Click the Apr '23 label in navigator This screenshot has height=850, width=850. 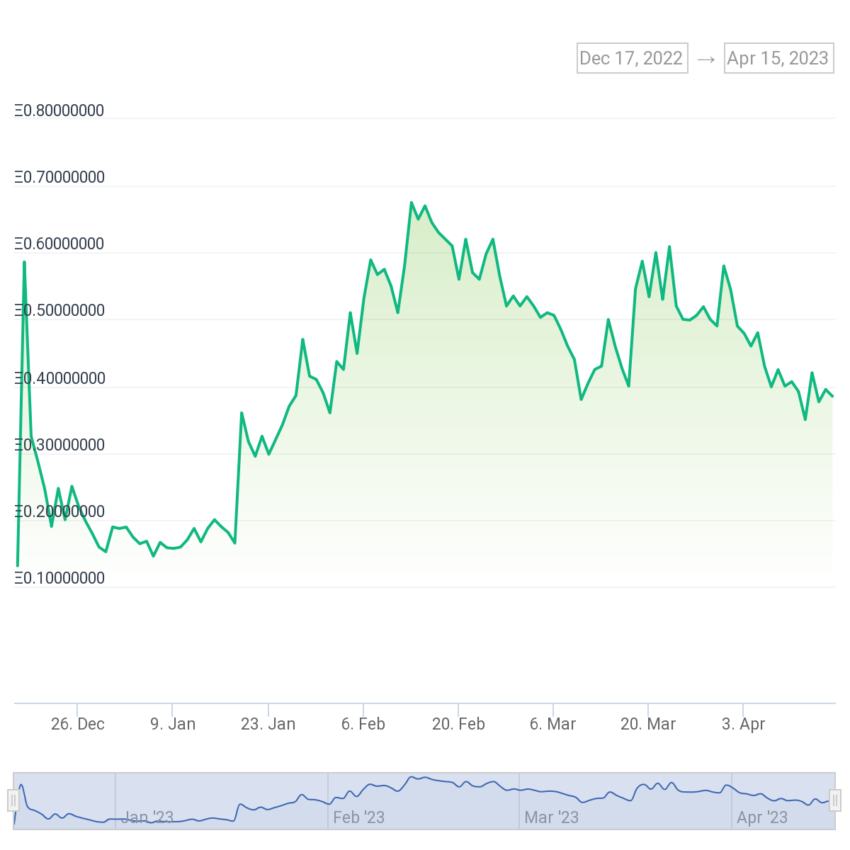(x=762, y=817)
